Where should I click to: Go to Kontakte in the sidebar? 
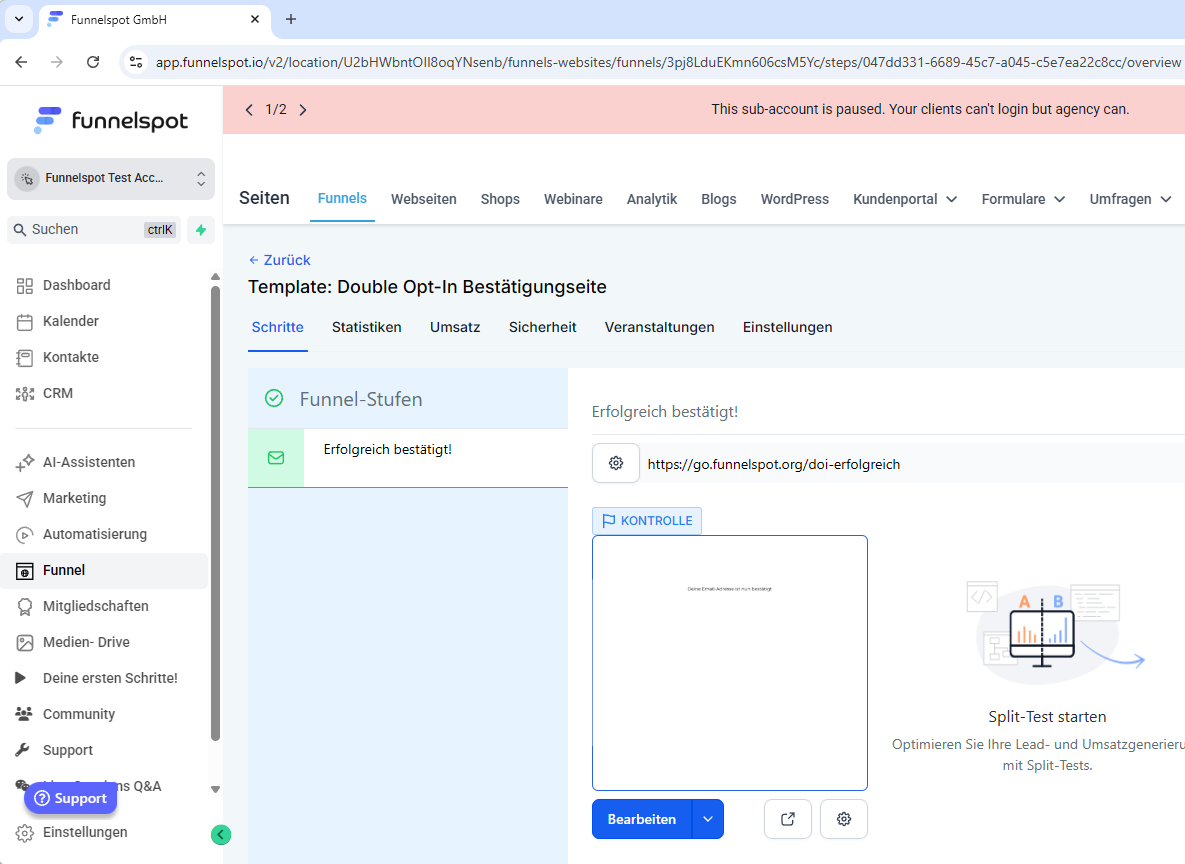[x=70, y=357]
